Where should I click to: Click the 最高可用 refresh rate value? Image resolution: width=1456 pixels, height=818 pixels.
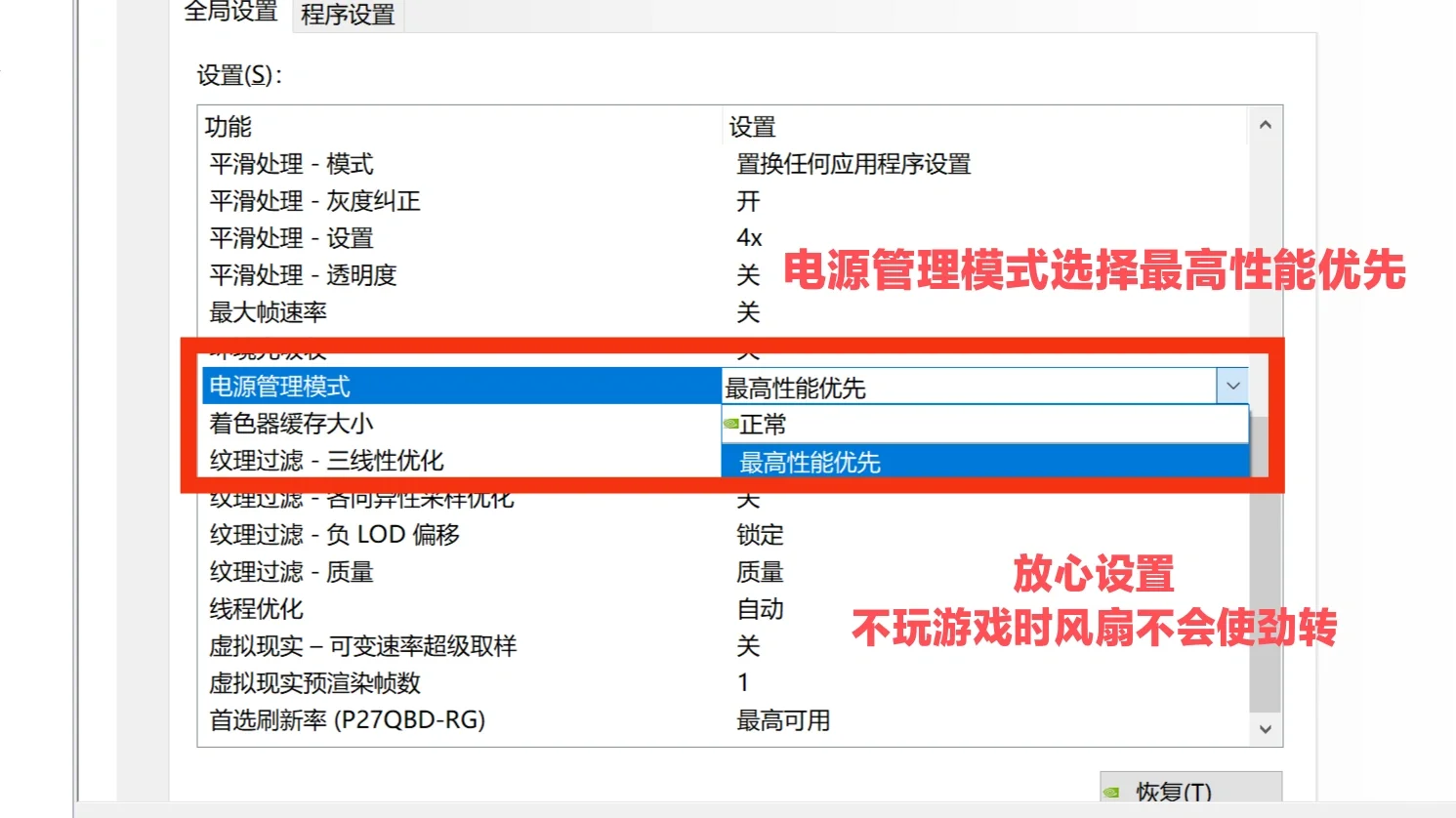click(783, 720)
